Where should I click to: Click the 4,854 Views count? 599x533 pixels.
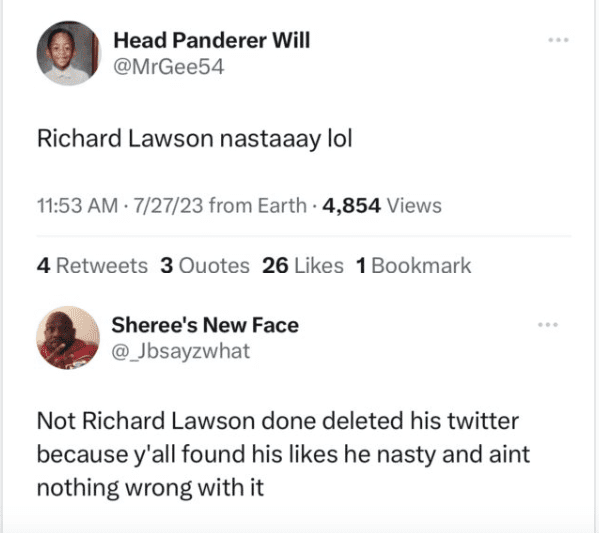pos(382,206)
